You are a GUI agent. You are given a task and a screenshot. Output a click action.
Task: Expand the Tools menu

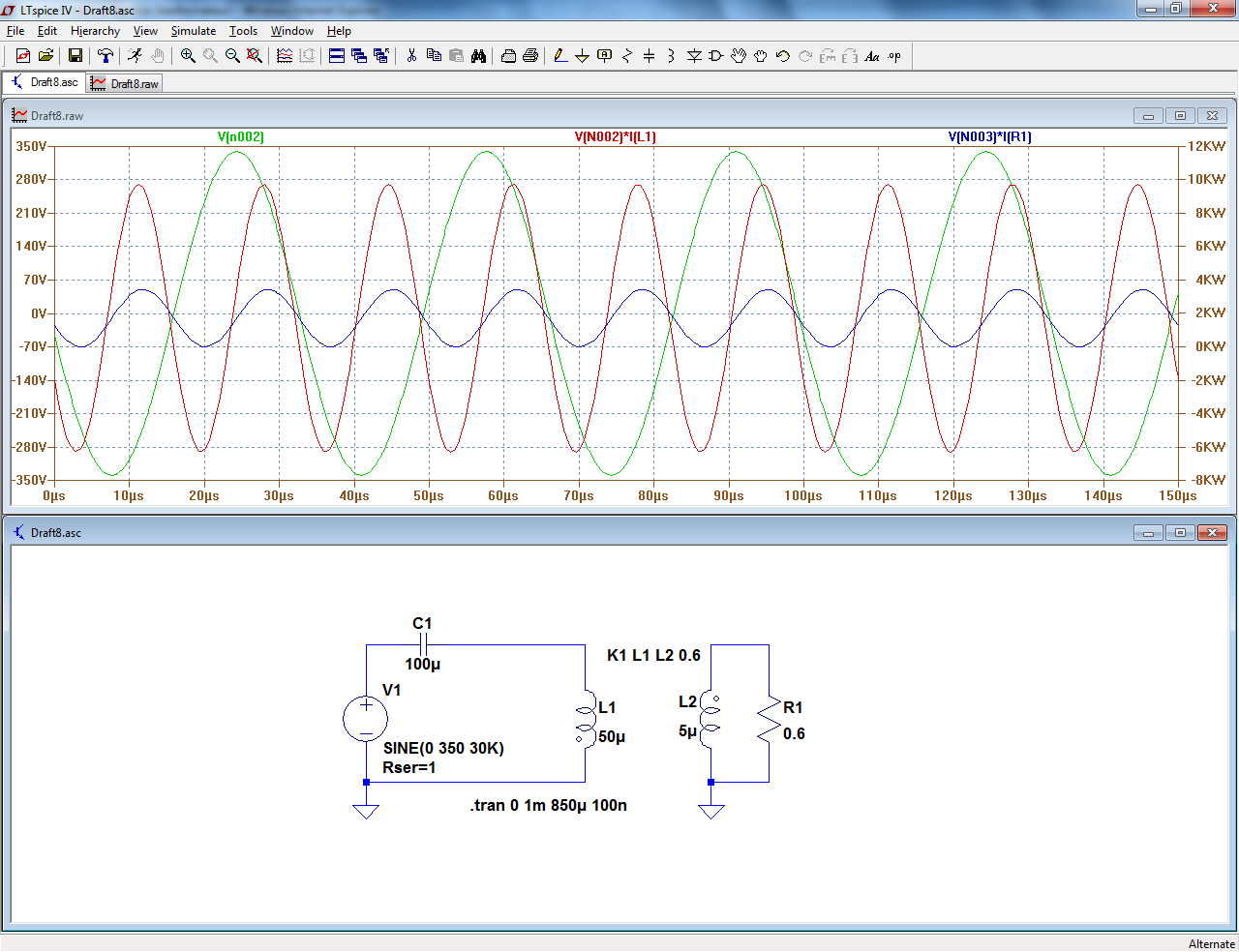click(243, 31)
